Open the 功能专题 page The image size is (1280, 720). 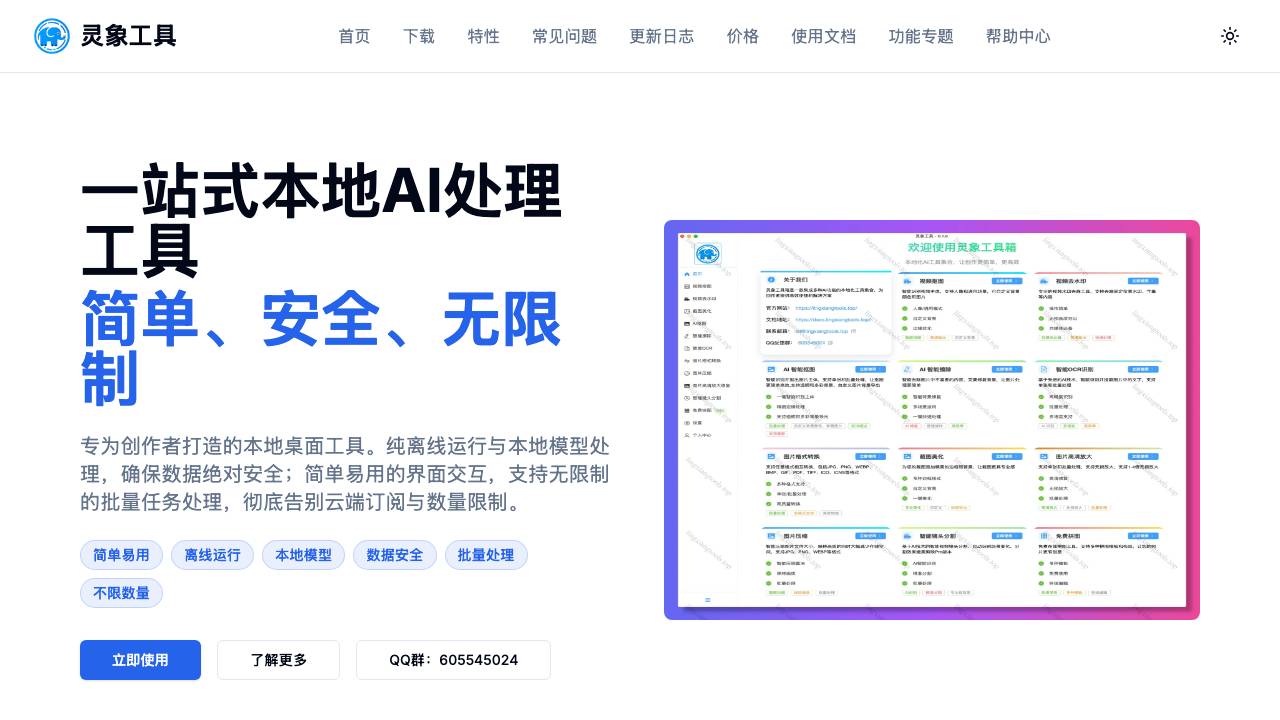tap(921, 36)
